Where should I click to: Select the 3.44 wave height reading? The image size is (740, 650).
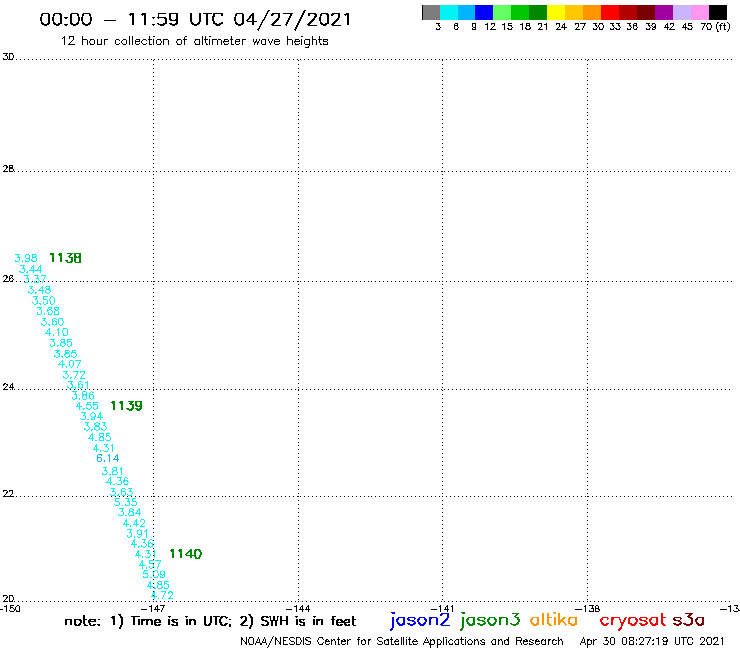click(x=30, y=269)
